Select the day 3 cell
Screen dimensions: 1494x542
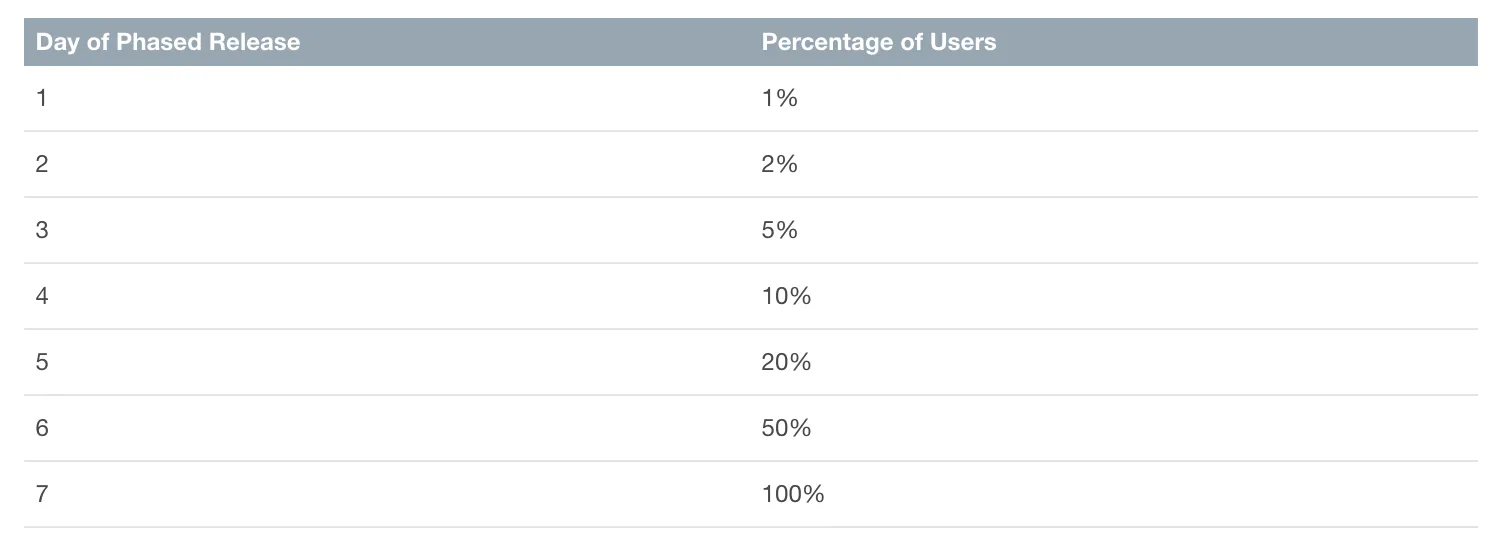[x=41, y=230]
